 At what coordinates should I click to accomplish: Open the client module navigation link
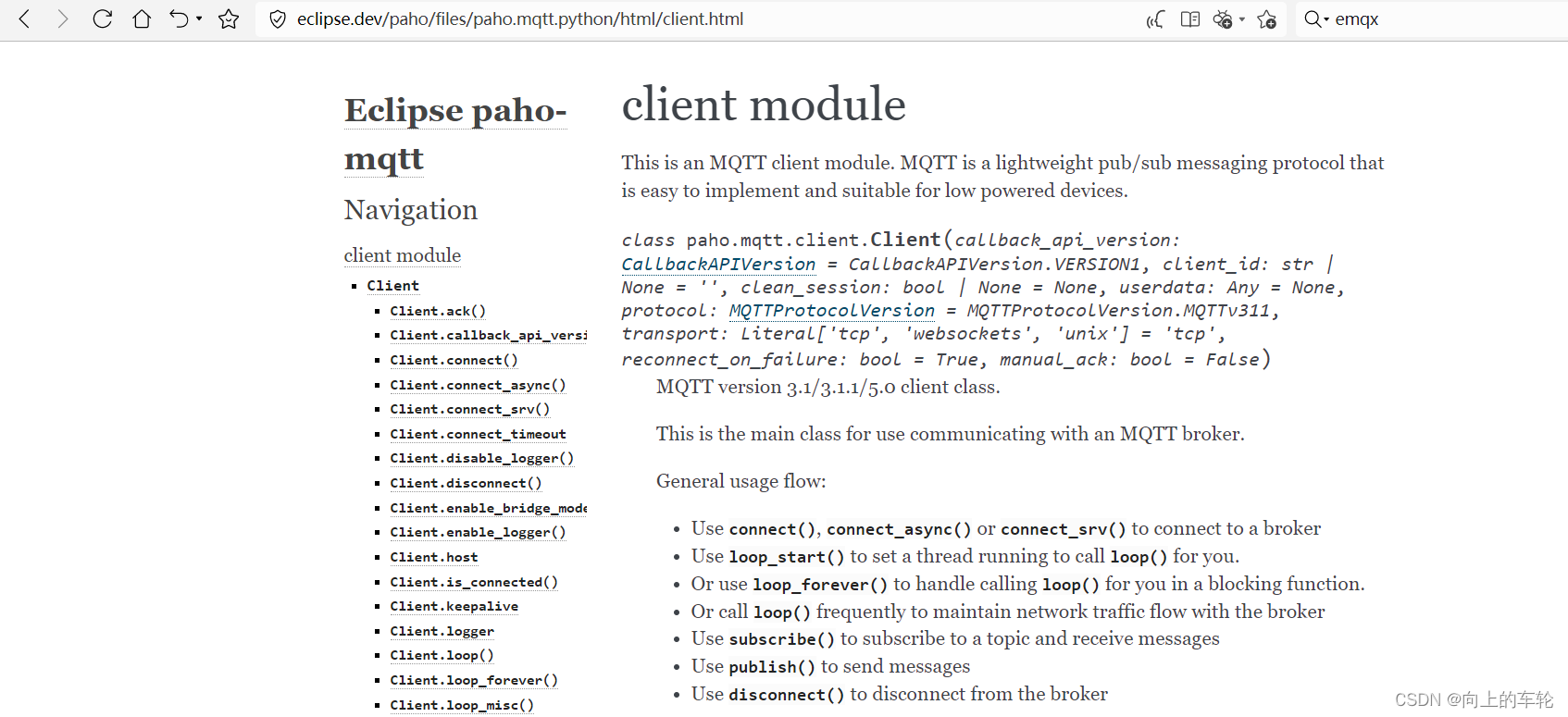(x=403, y=255)
